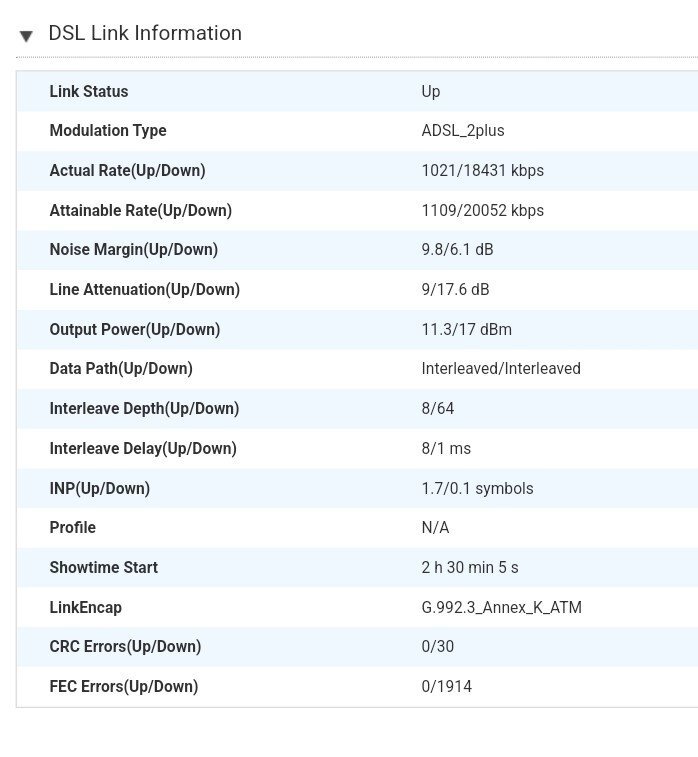This screenshot has height=757, width=698.
Task: Select the Attainable Rate(Up/Down) label
Action: [141, 210]
